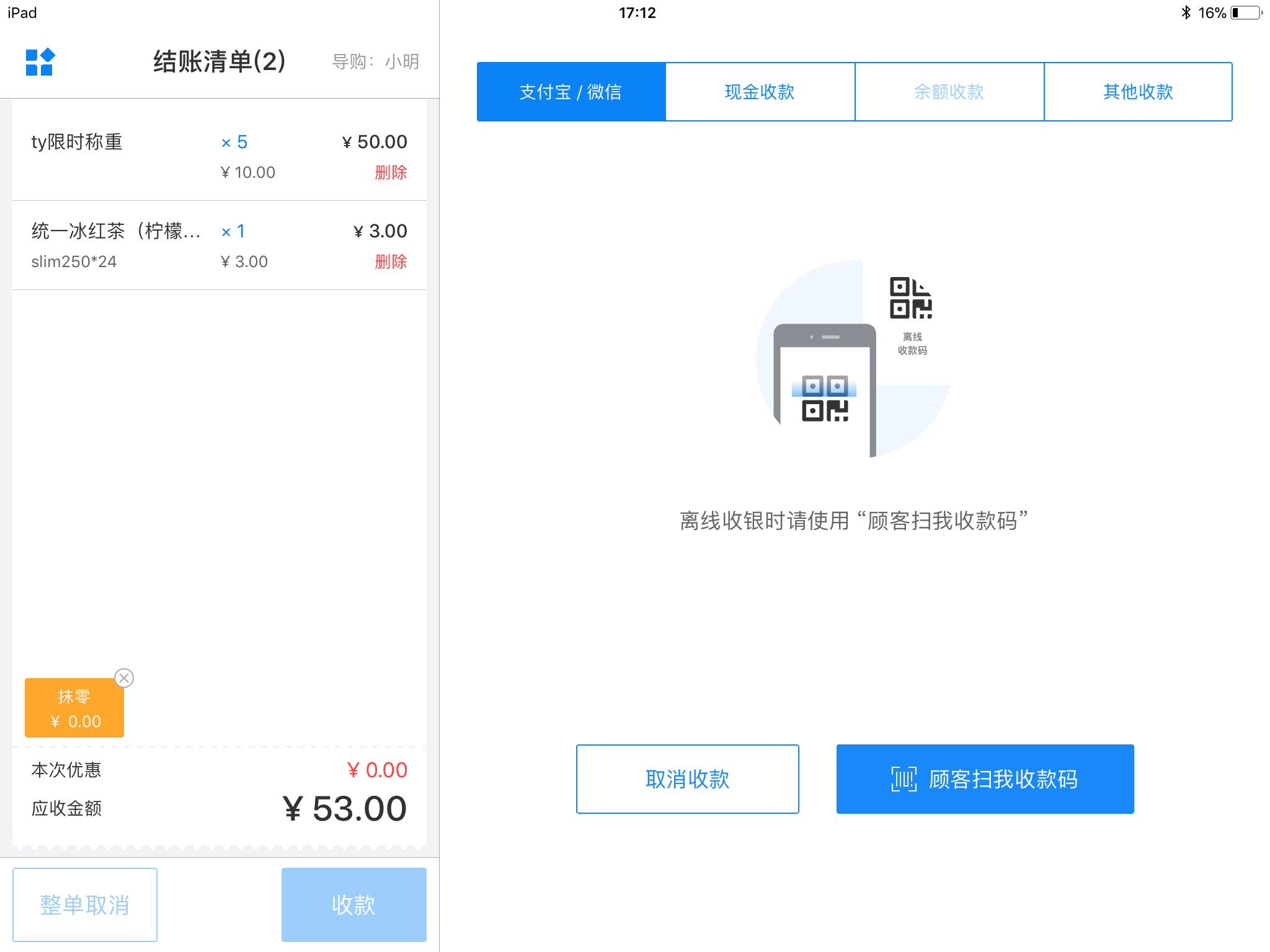Delete the 统一冰红茶 item
1270x952 pixels.
pos(391,262)
